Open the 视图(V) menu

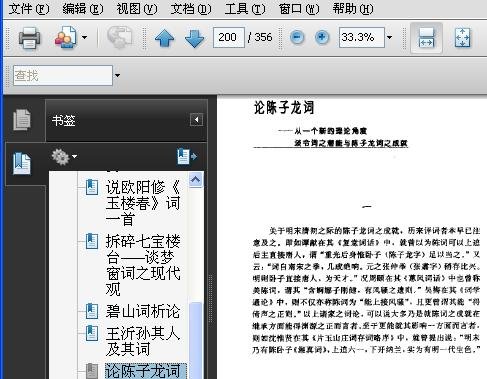coord(137,8)
